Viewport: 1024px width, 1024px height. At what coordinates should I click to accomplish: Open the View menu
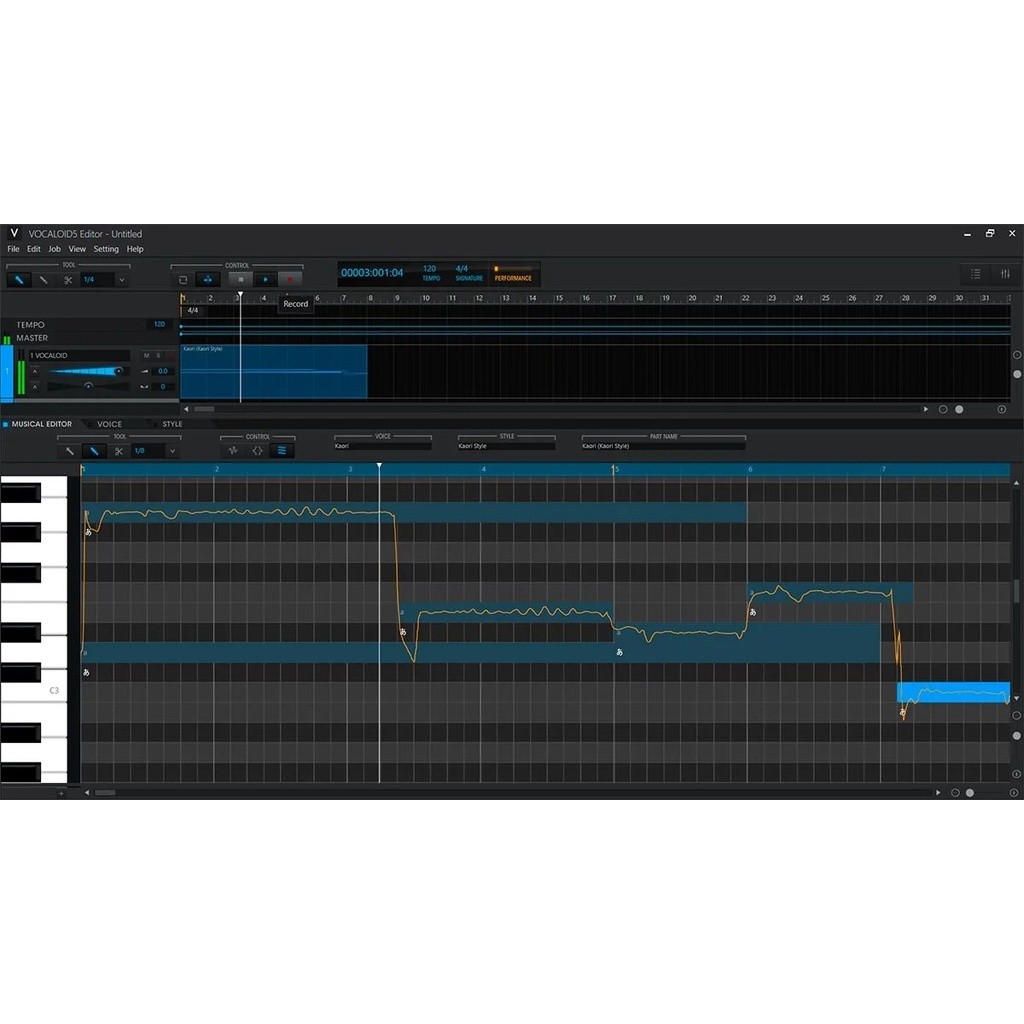(x=77, y=249)
